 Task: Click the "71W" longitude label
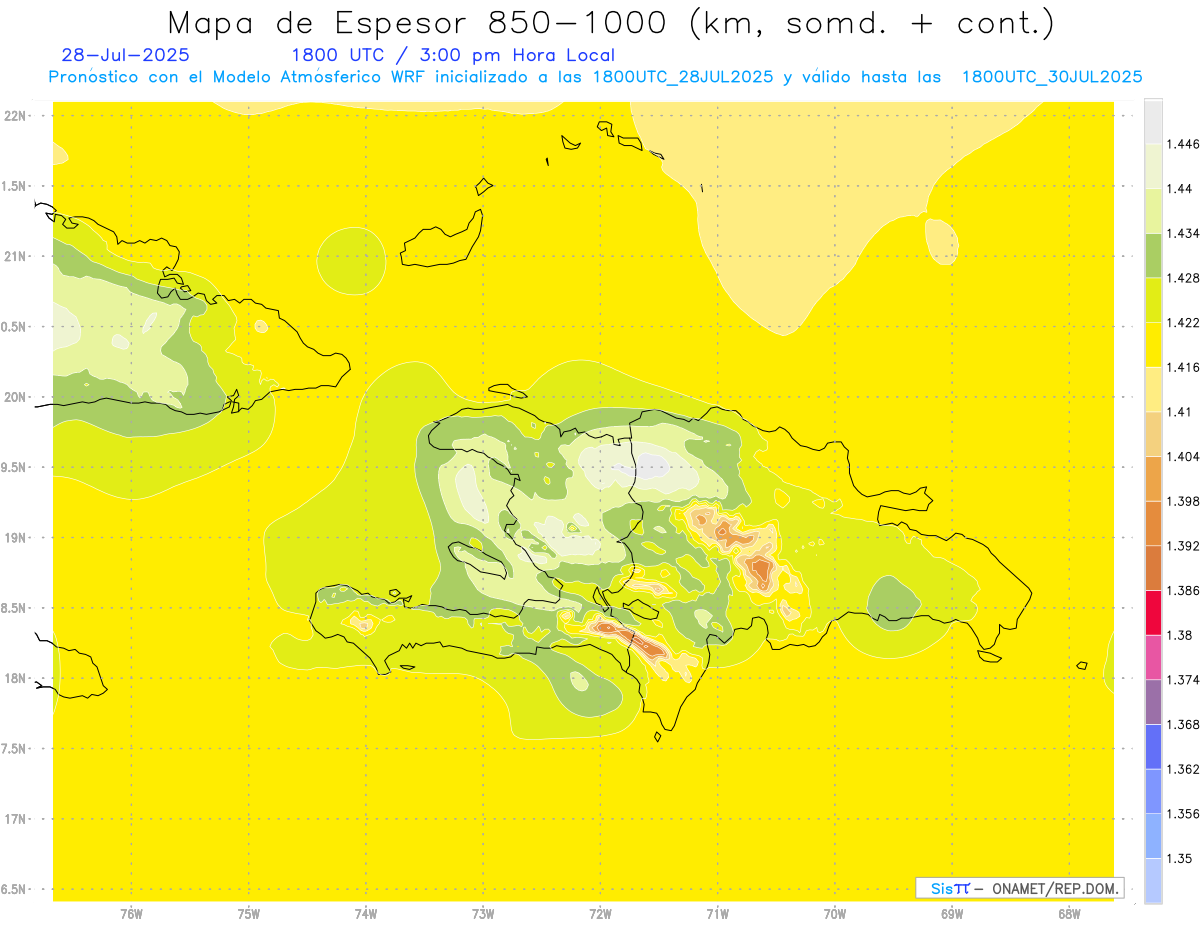tap(717, 913)
